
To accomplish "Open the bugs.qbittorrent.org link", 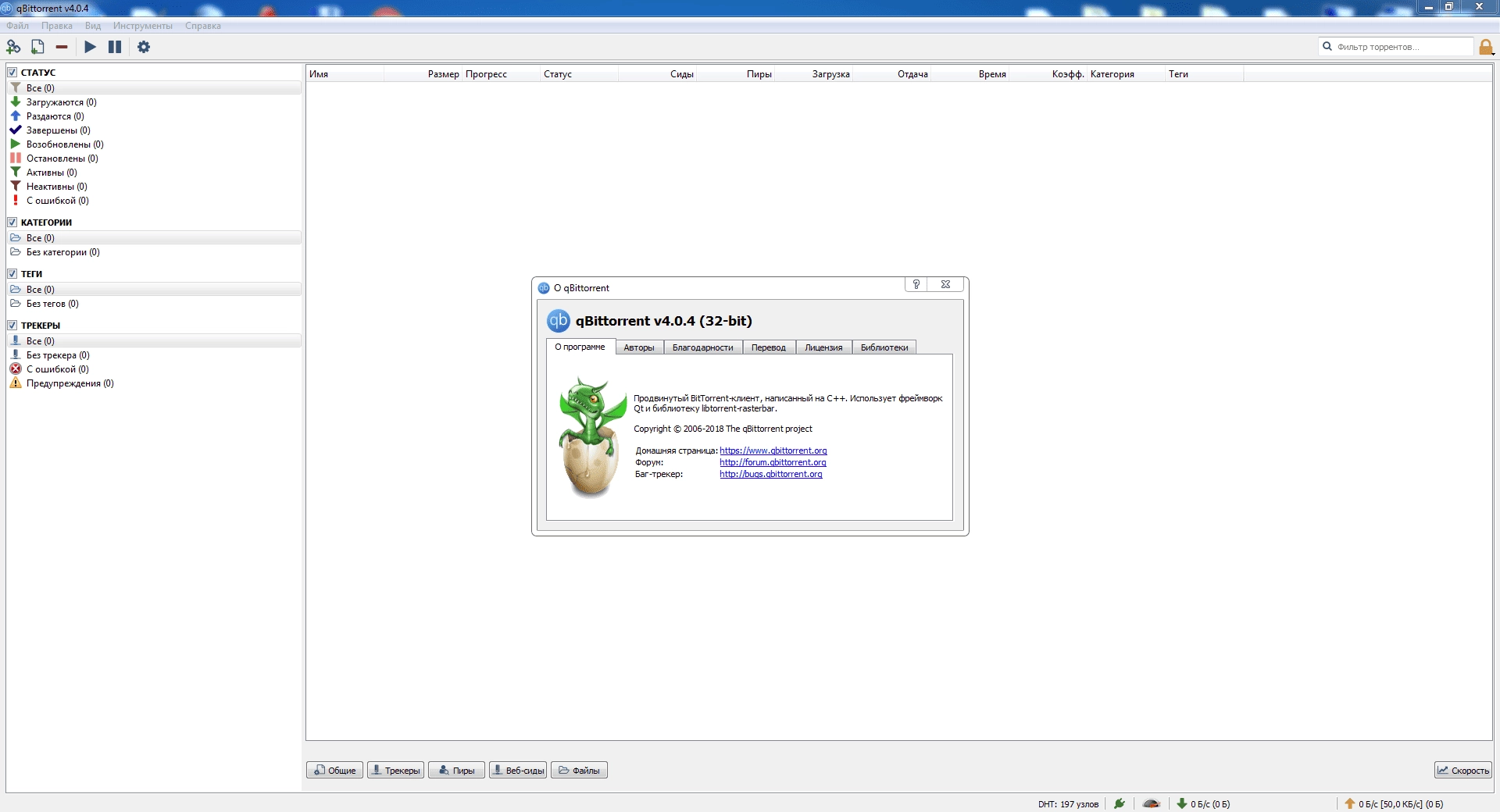I will click(x=771, y=474).
